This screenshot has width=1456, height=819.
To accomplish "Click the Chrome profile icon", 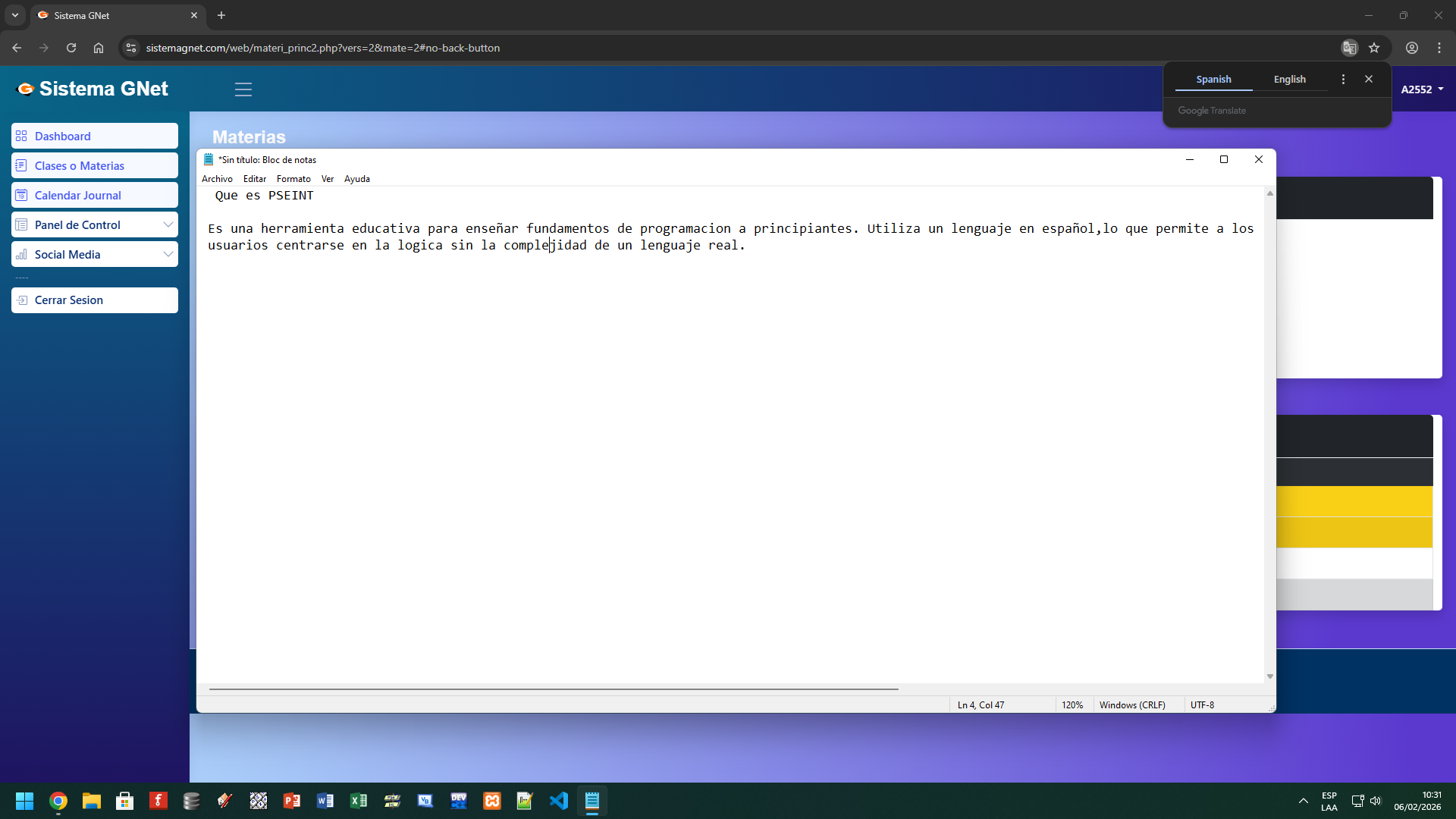I will (1412, 48).
